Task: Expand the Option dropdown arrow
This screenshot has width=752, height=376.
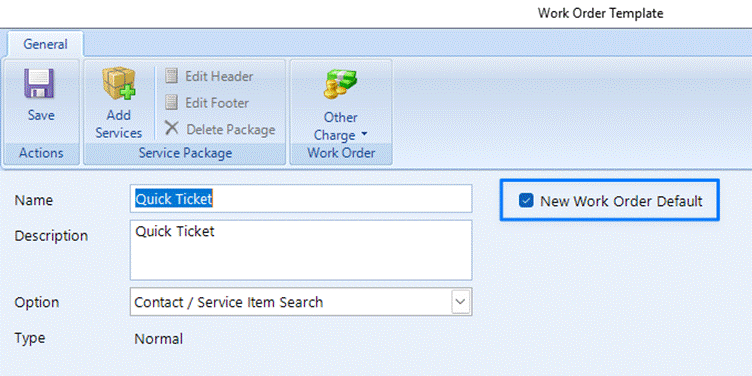Action: pyautogui.click(x=460, y=302)
